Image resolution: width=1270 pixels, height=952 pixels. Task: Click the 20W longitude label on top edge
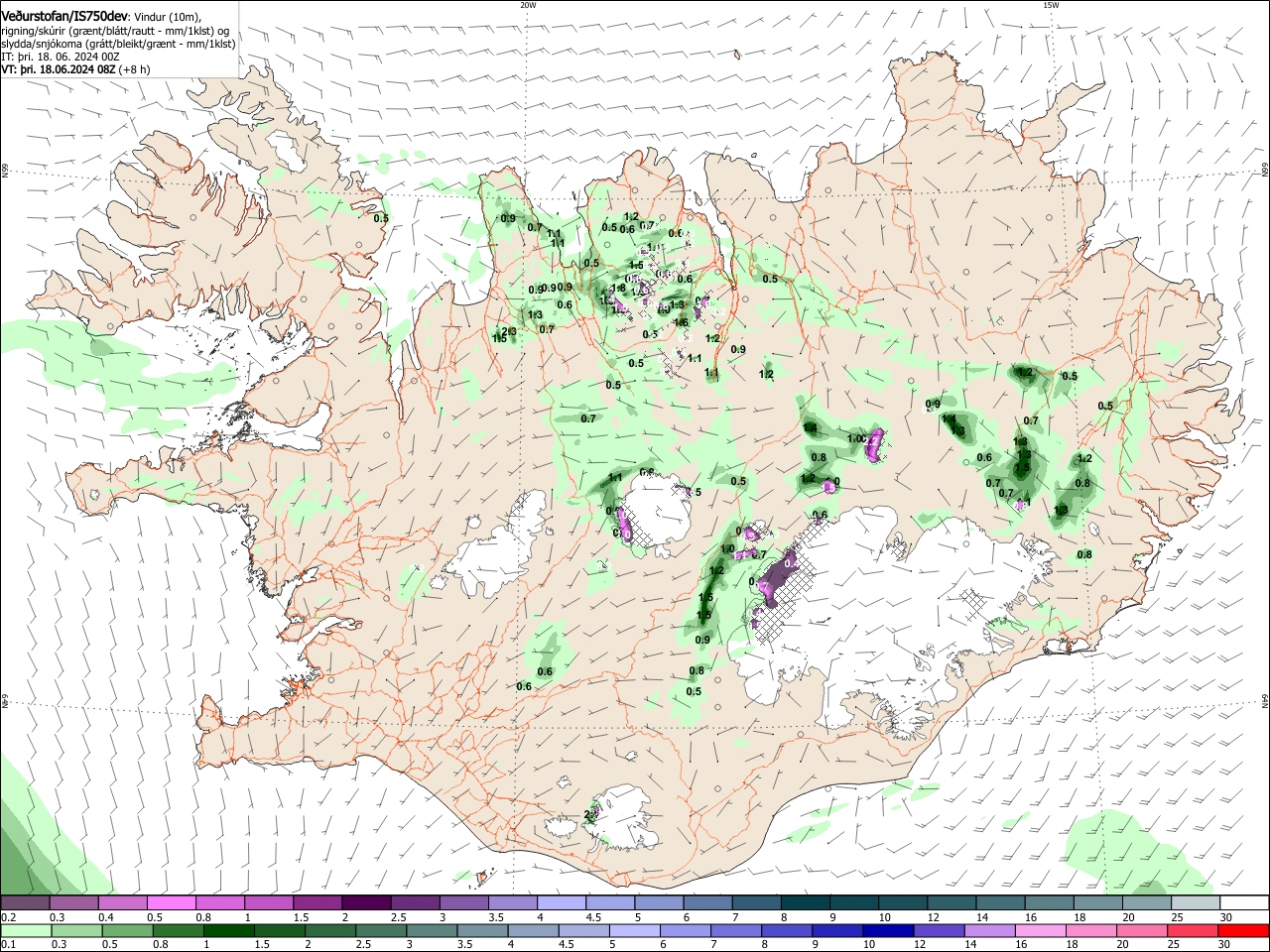pos(528,5)
